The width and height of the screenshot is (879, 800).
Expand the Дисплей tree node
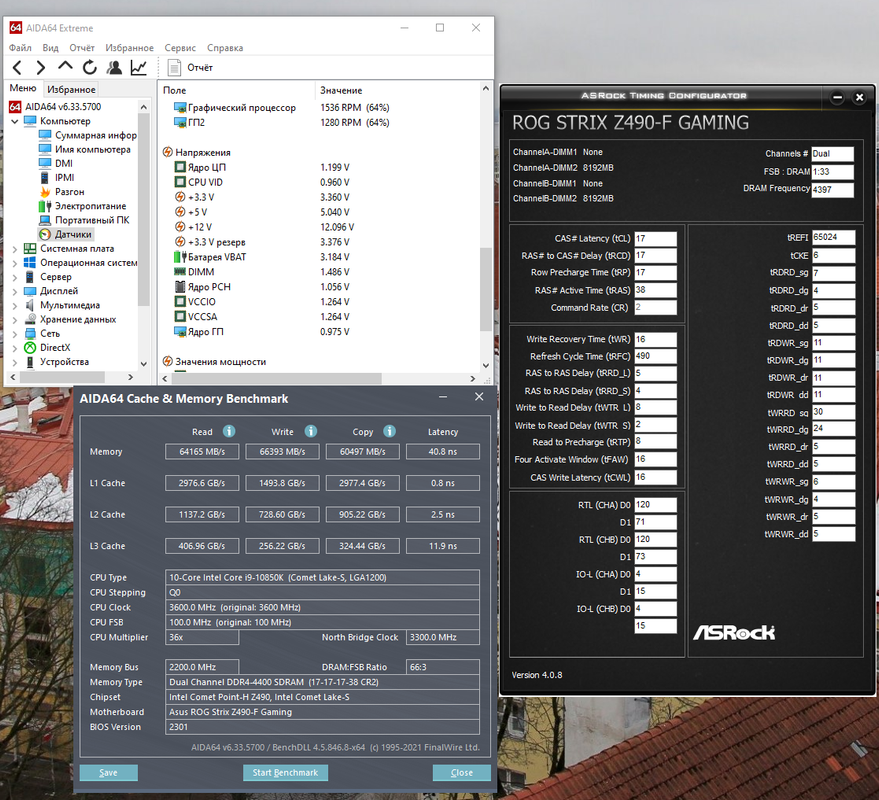(15, 292)
